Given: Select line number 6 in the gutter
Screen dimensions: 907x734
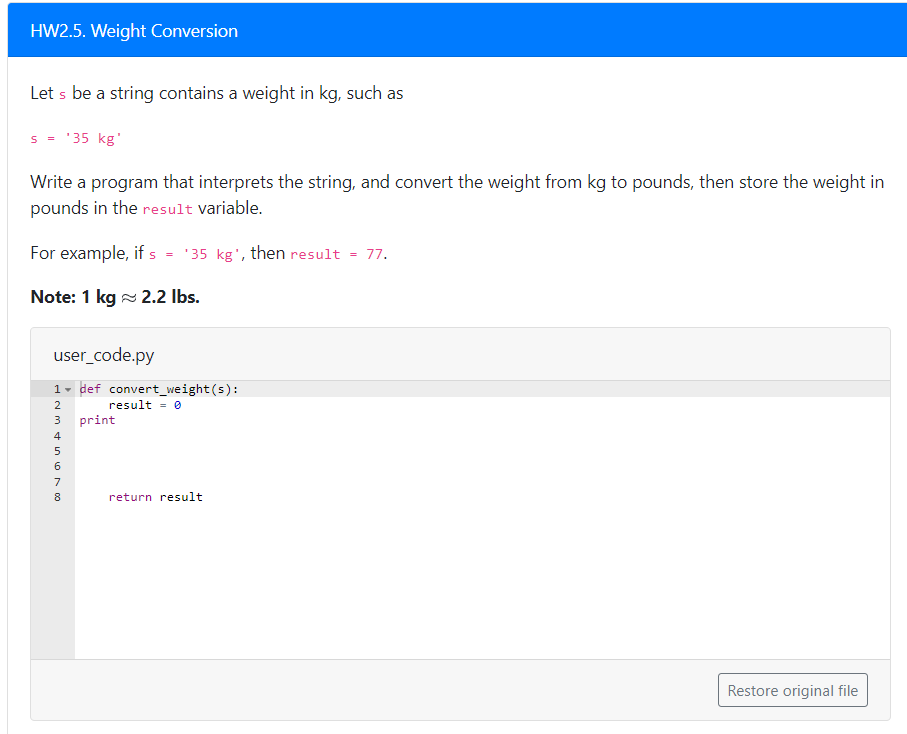Looking at the screenshot, I should [x=57, y=466].
